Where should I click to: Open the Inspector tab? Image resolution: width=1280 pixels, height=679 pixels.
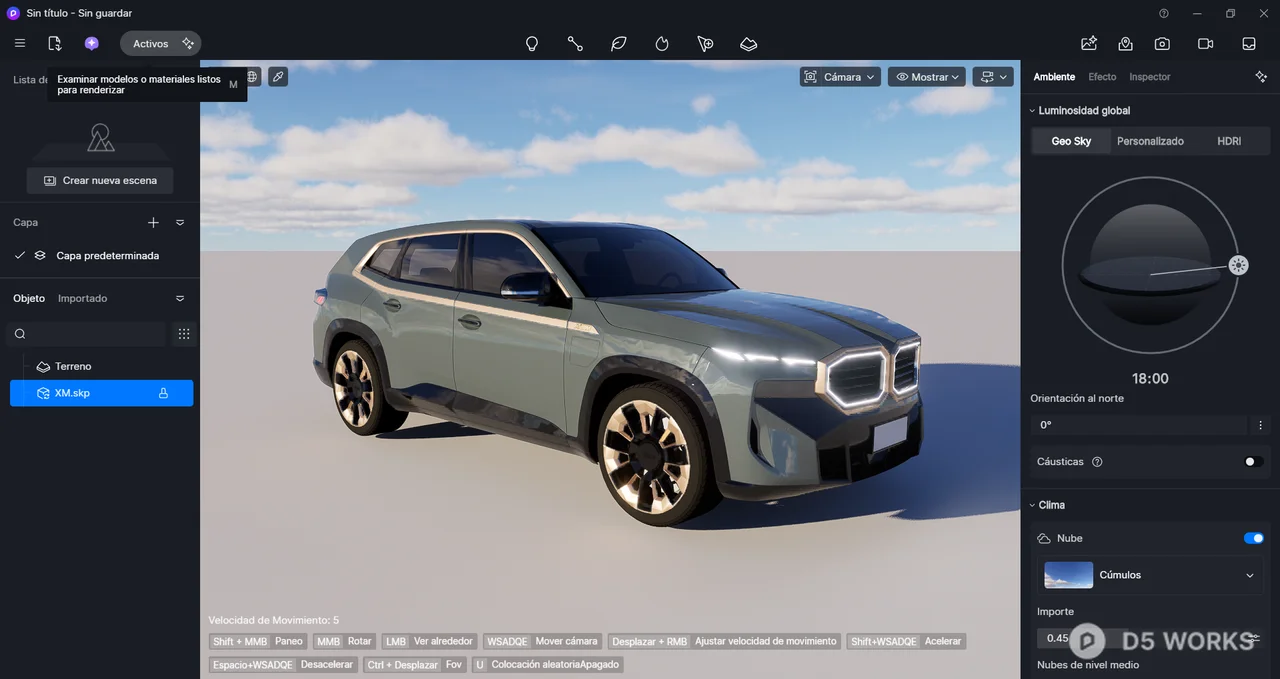(1150, 77)
